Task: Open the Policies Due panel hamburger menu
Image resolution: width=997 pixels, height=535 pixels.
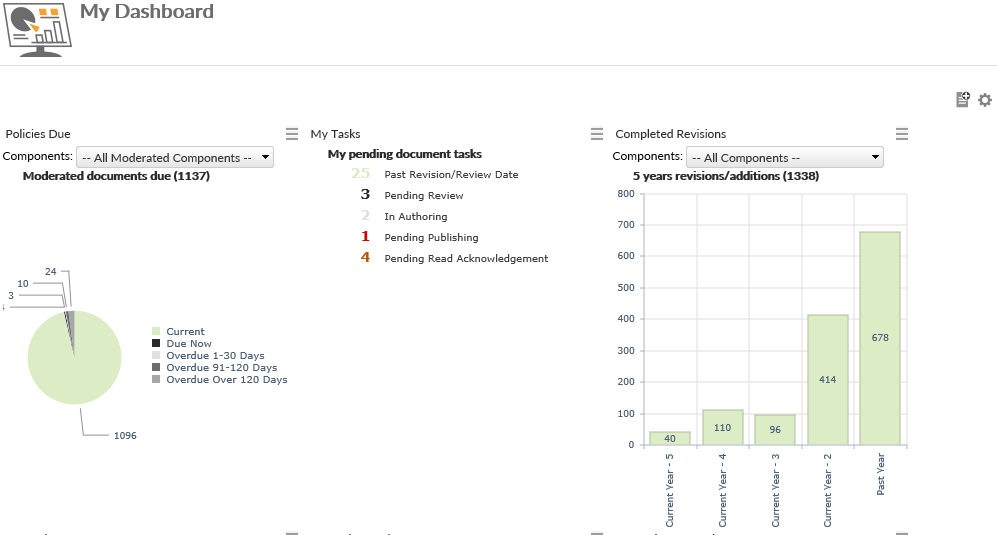Action: point(292,133)
